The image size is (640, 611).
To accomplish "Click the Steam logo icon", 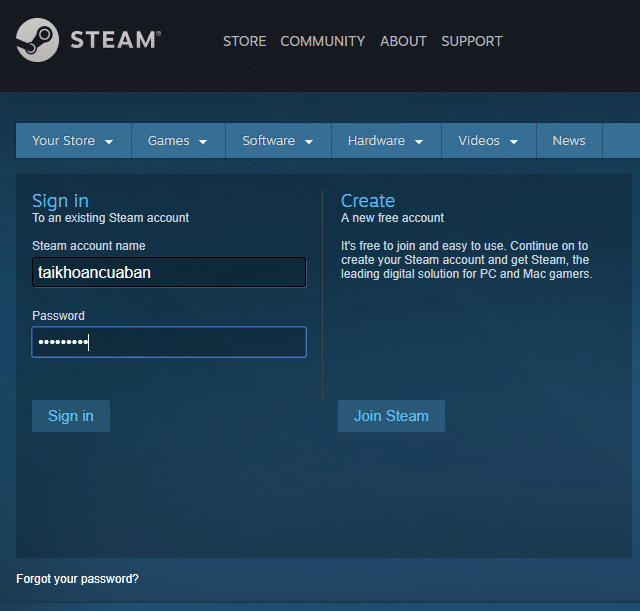I will [x=37, y=40].
